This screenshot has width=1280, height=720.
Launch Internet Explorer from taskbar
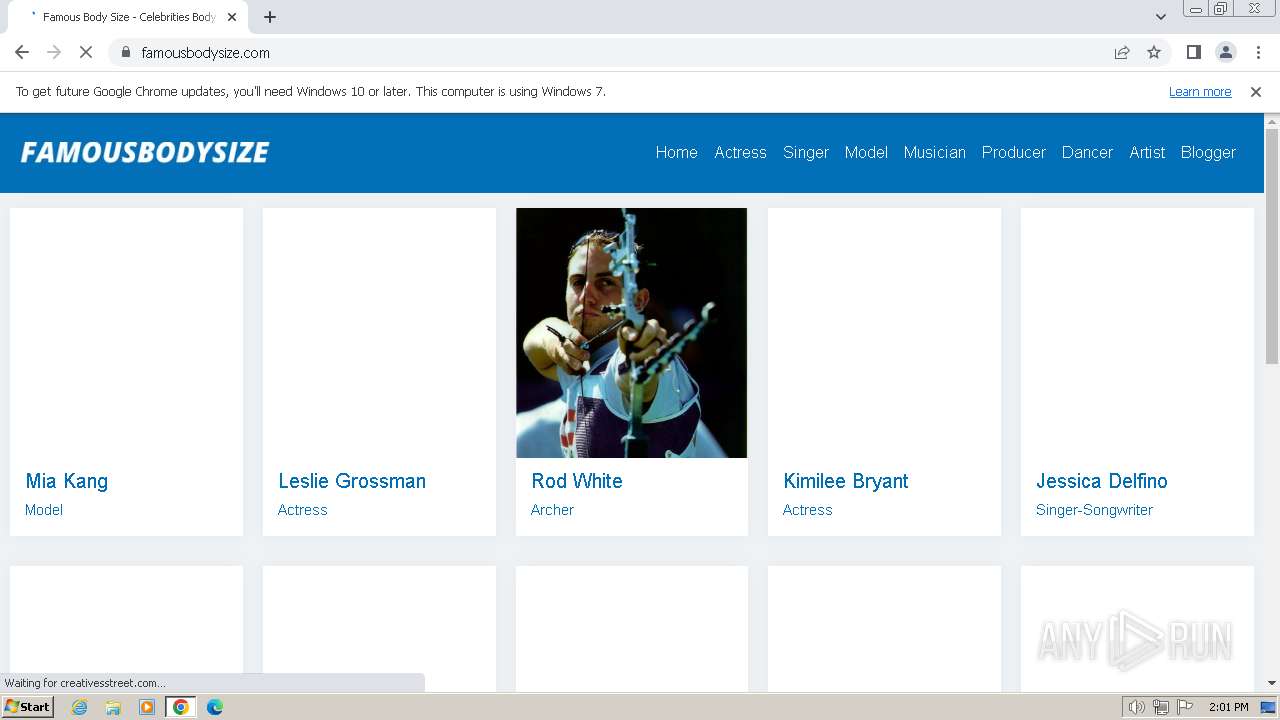pyautogui.click(x=79, y=707)
